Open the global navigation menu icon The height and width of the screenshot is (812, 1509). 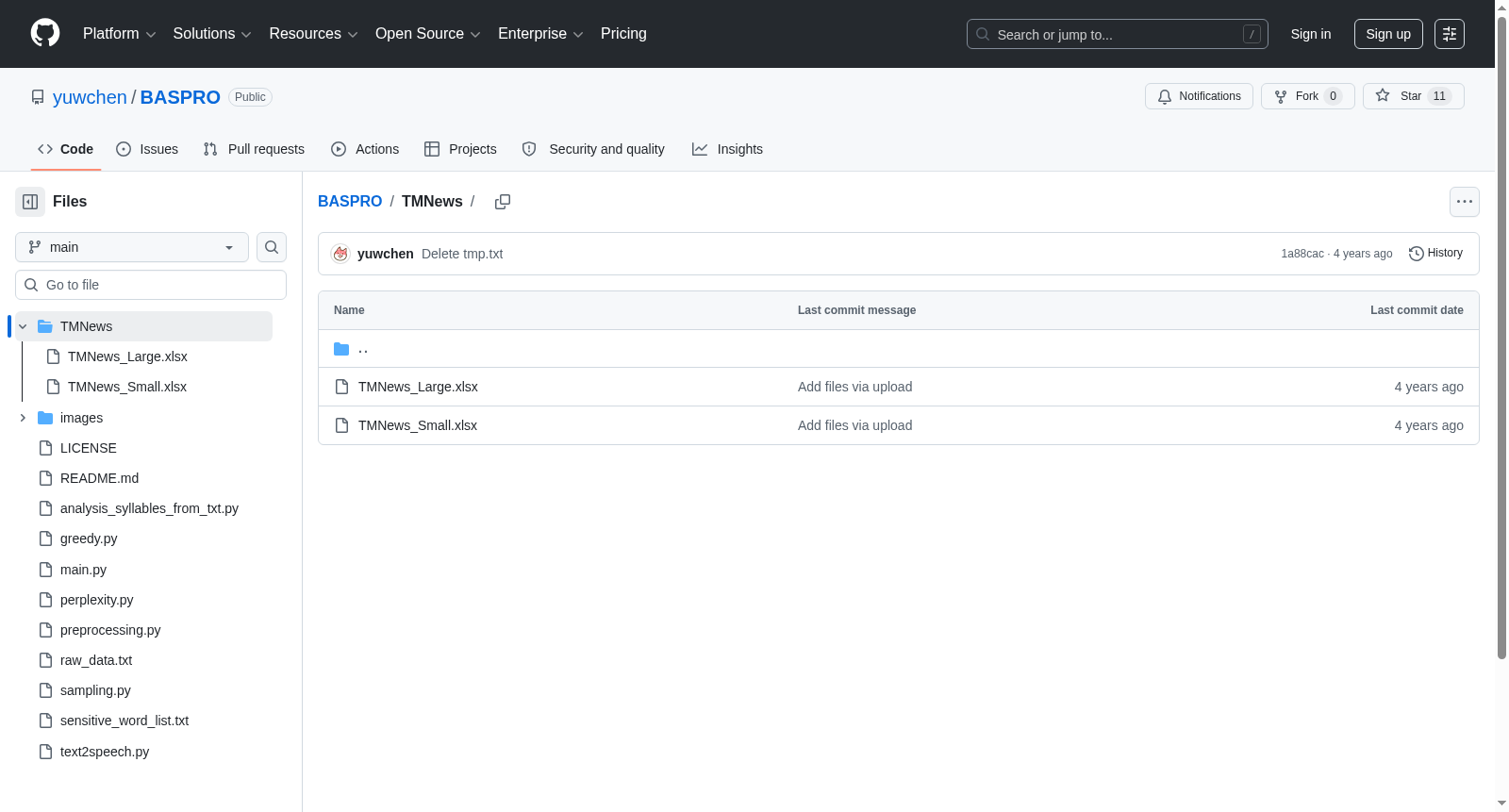pos(1450,34)
